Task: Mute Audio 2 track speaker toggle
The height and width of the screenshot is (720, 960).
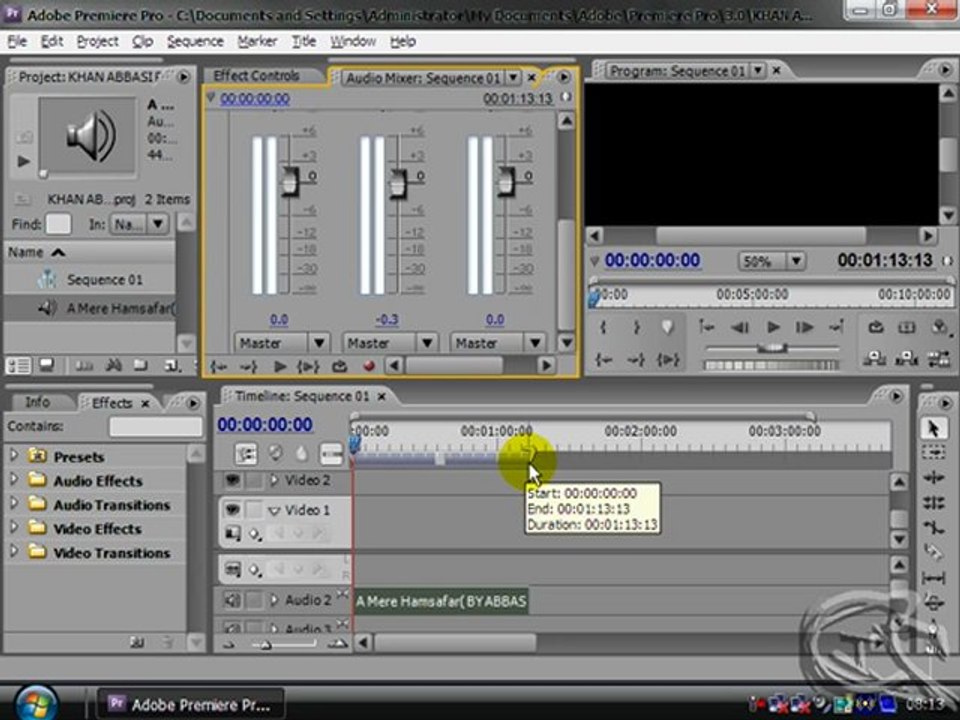Action: point(232,600)
